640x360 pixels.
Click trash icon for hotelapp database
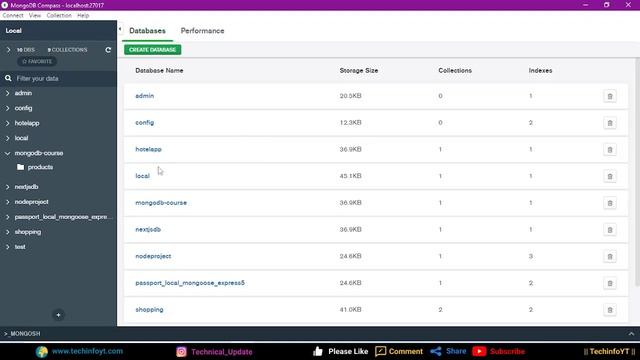610,150
